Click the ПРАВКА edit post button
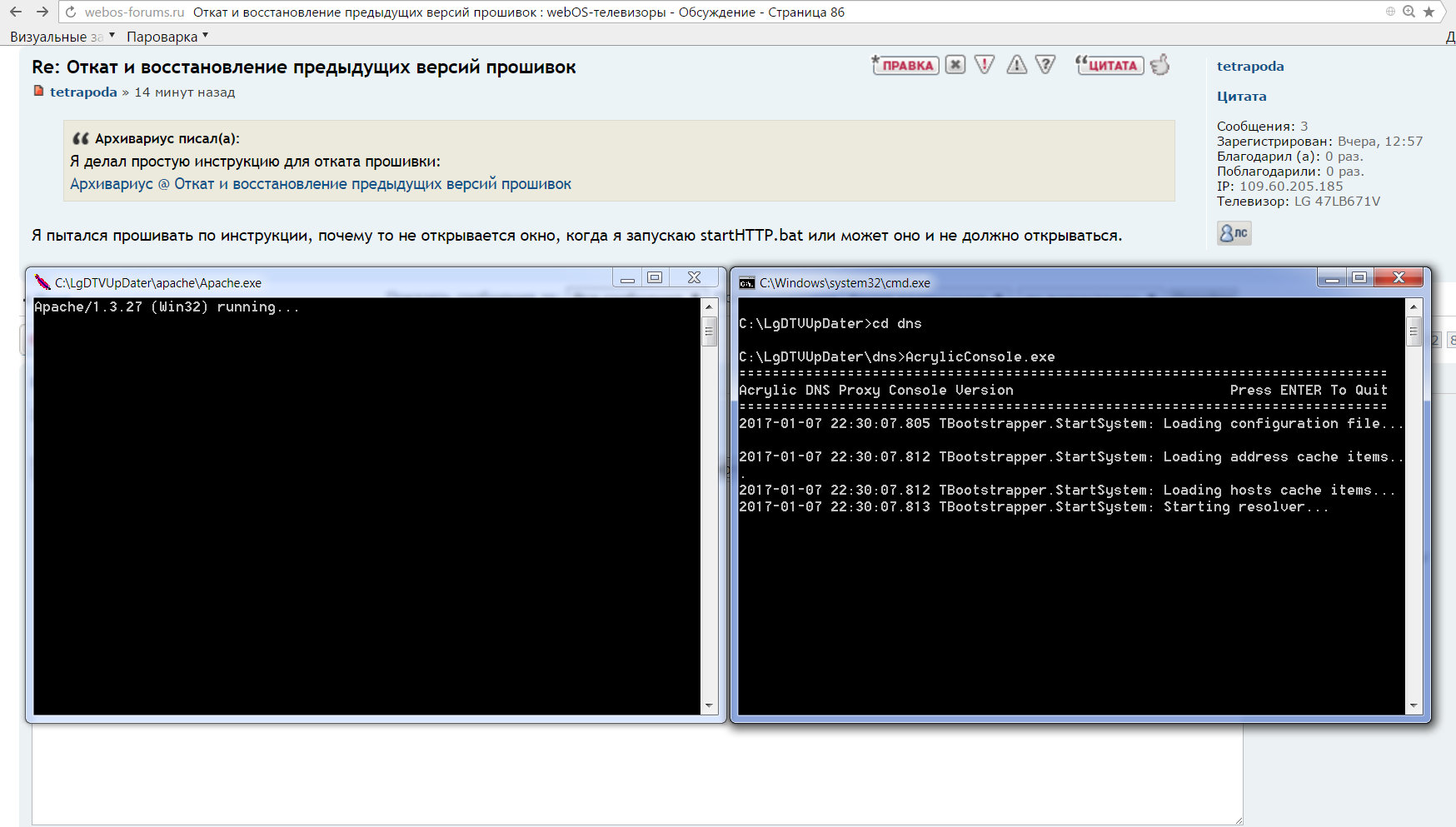This screenshot has height=827, width=1456. pos(905,66)
